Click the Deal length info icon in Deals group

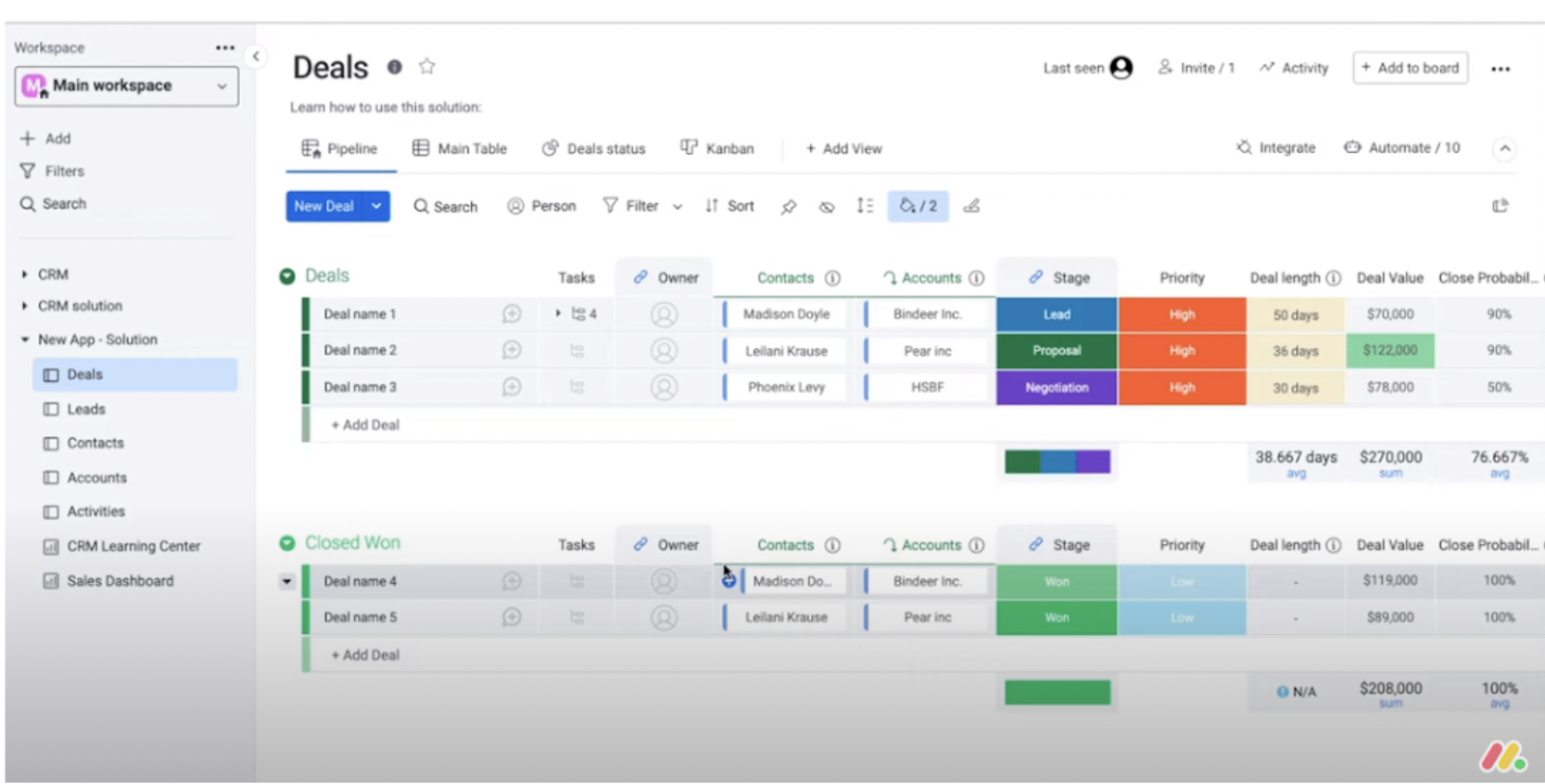pyautogui.click(x=1333, y=278)
